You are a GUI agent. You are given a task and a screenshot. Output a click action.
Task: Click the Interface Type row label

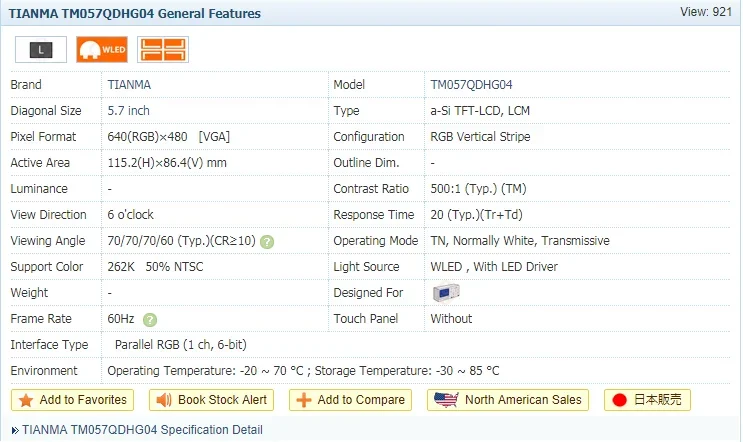click(x=49, y=345)
